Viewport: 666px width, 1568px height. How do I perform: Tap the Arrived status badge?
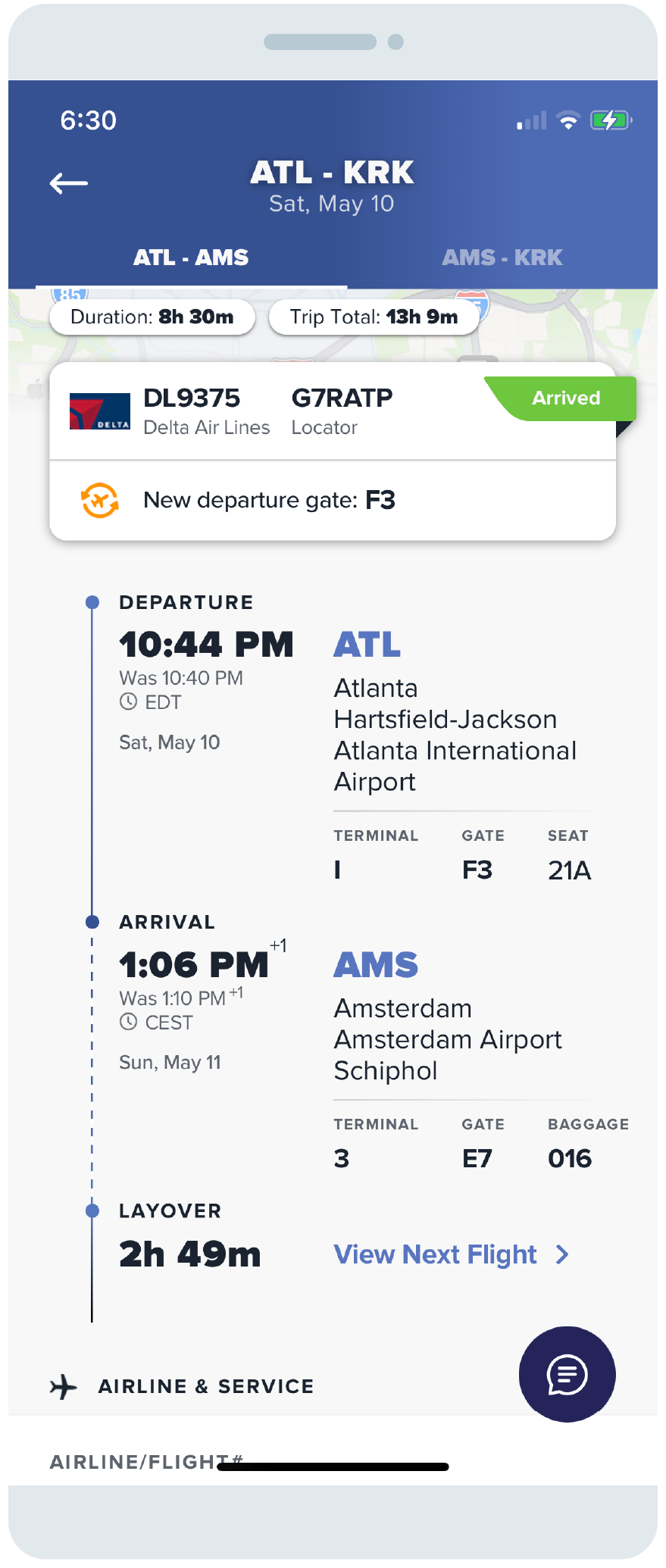pyautogui.click(x=565, y=398)
